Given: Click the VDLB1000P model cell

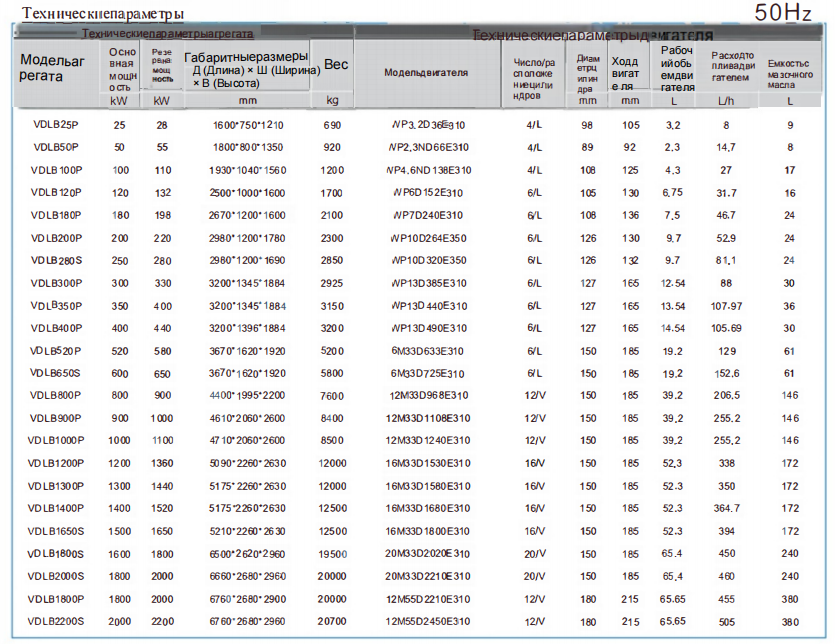Looking at the screenshot, I should 56,440.
